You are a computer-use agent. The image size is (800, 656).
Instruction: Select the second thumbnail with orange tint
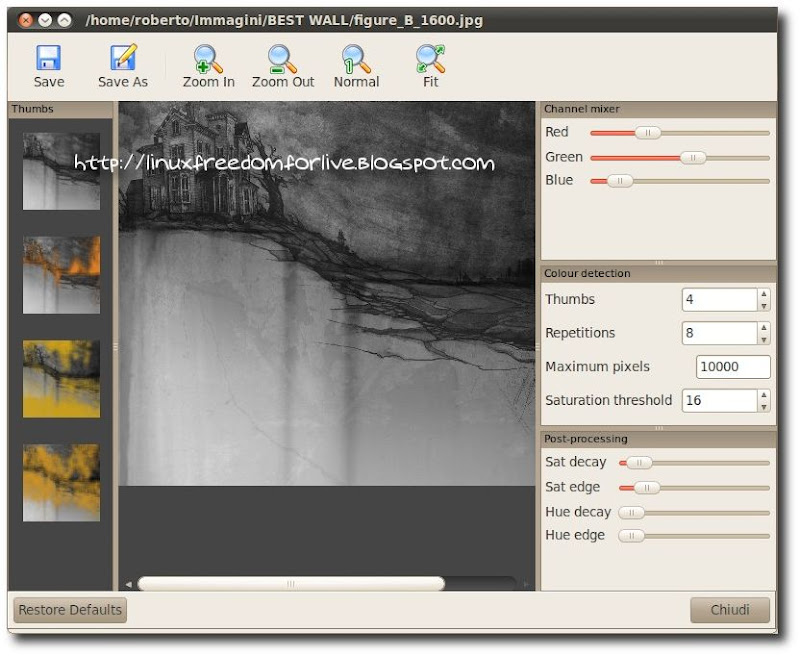click(61, 275)
